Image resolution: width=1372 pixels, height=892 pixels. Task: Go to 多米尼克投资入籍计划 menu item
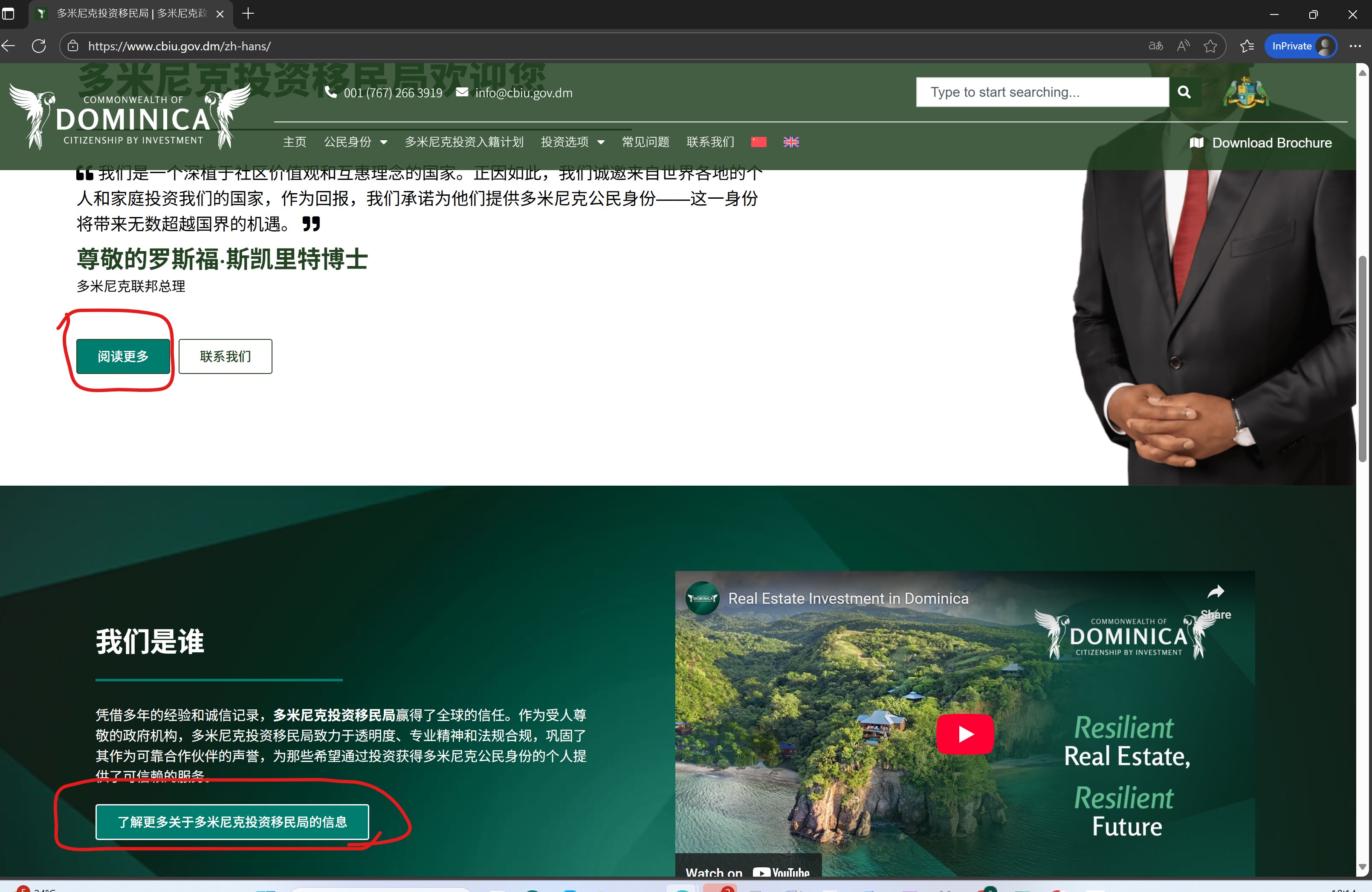click(463, 142)
